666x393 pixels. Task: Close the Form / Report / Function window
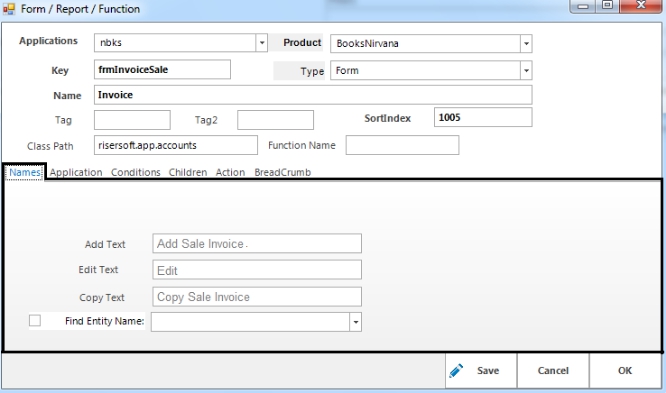click(x=641, y=6)
